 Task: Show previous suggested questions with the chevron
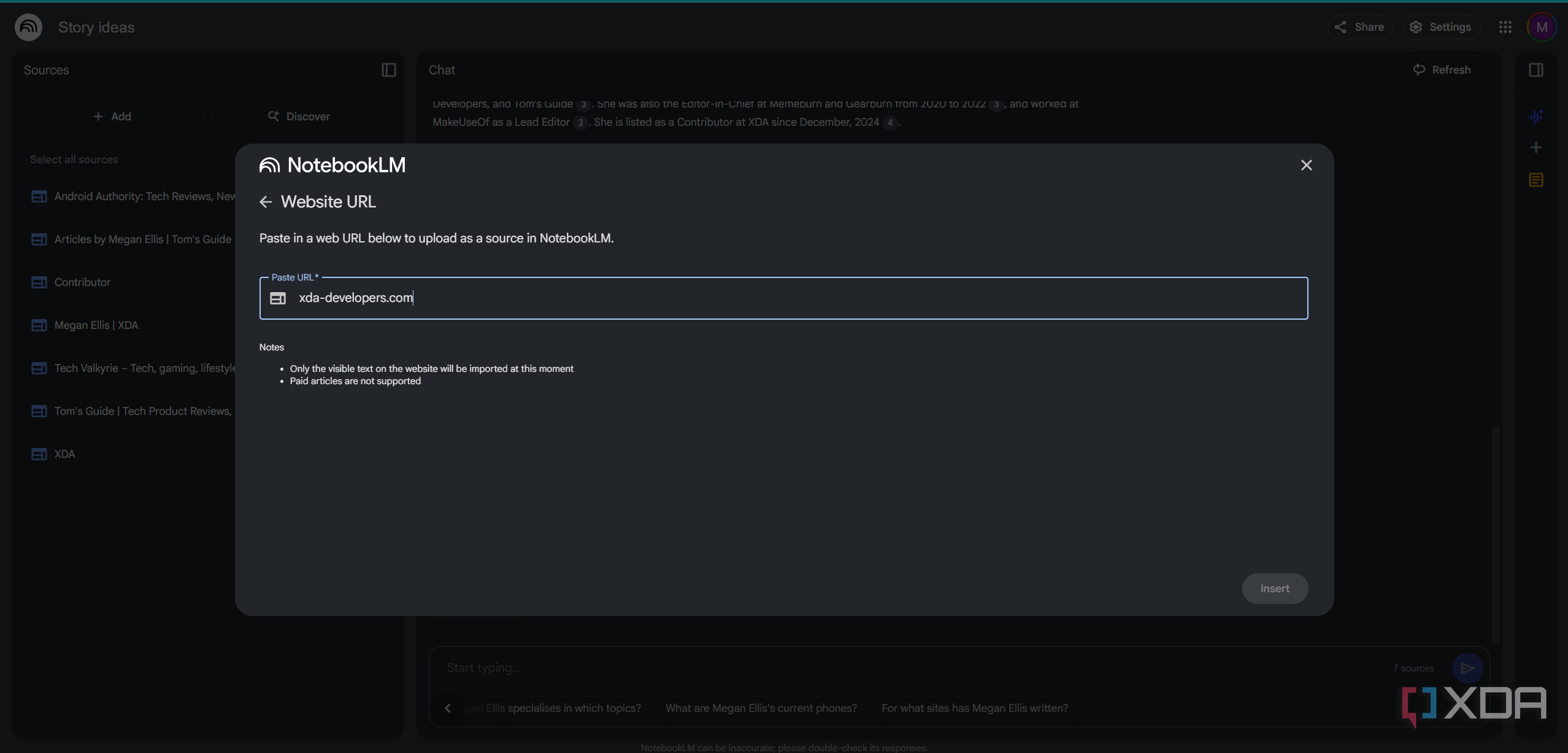tap(448, 708)
